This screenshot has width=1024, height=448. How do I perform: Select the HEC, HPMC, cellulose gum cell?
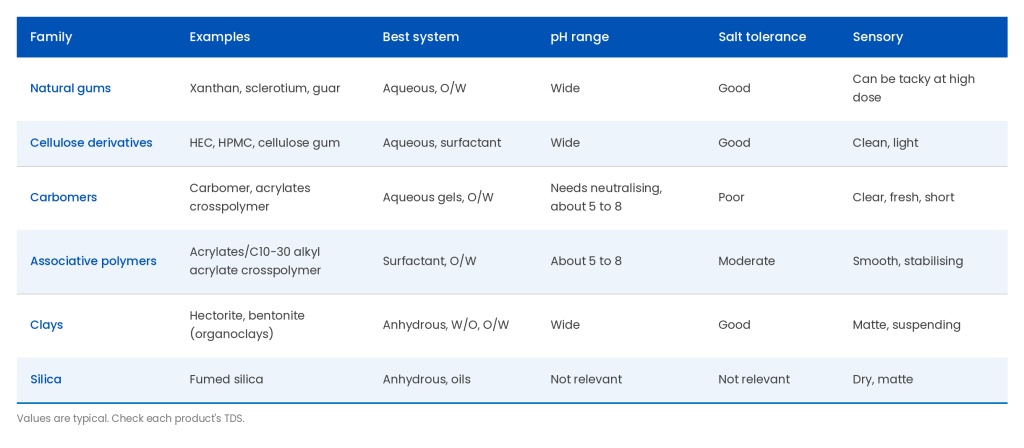click(264, 142)
